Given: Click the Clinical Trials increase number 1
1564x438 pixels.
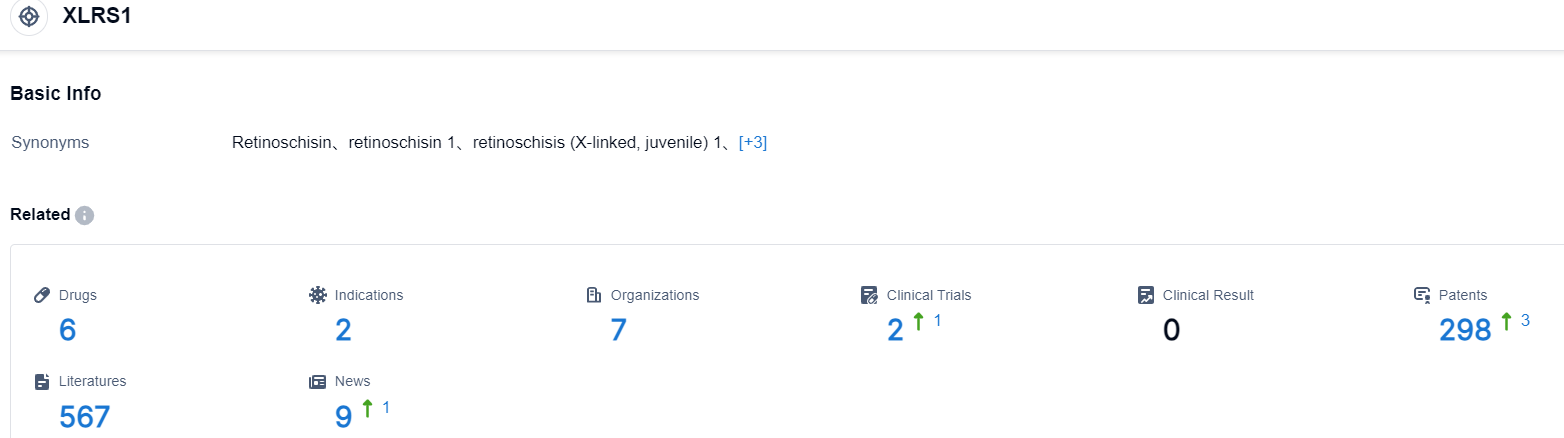Looking at the screenshot, I should (x=937, y=321).
